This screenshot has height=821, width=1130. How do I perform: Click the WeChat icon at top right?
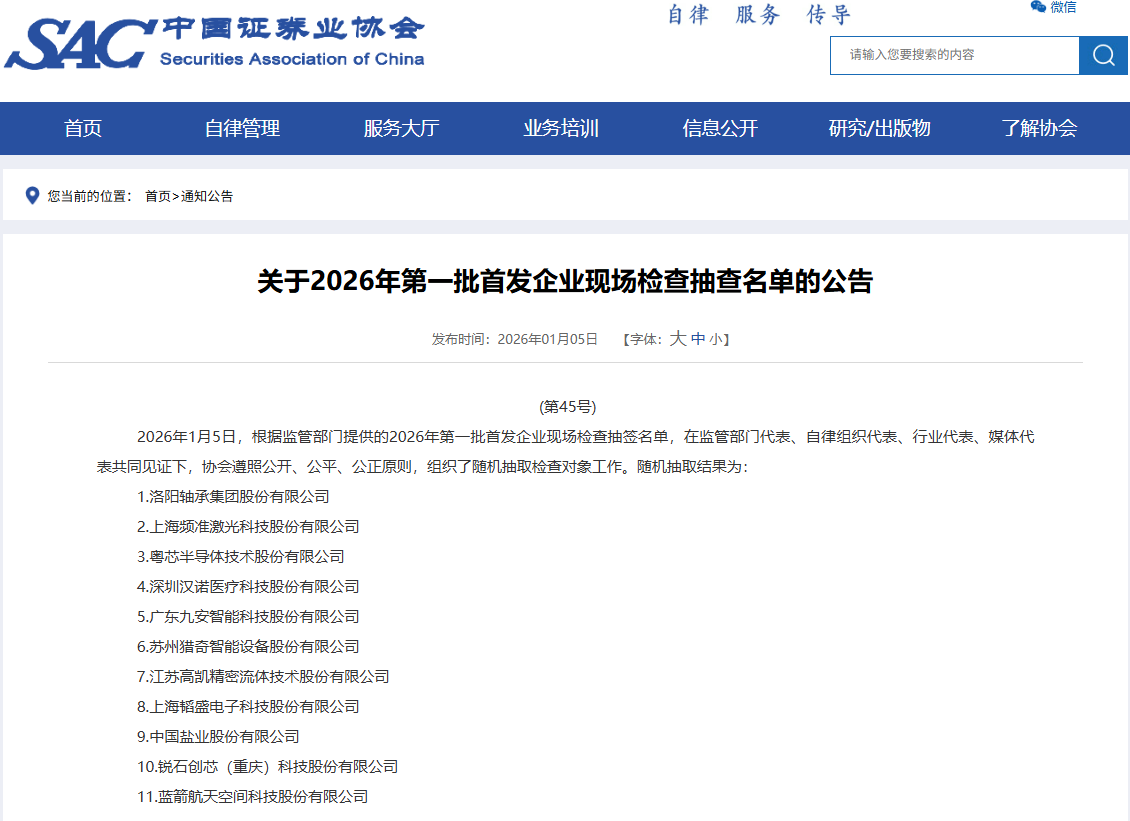pyautogui.click(x=1038, y=7)
